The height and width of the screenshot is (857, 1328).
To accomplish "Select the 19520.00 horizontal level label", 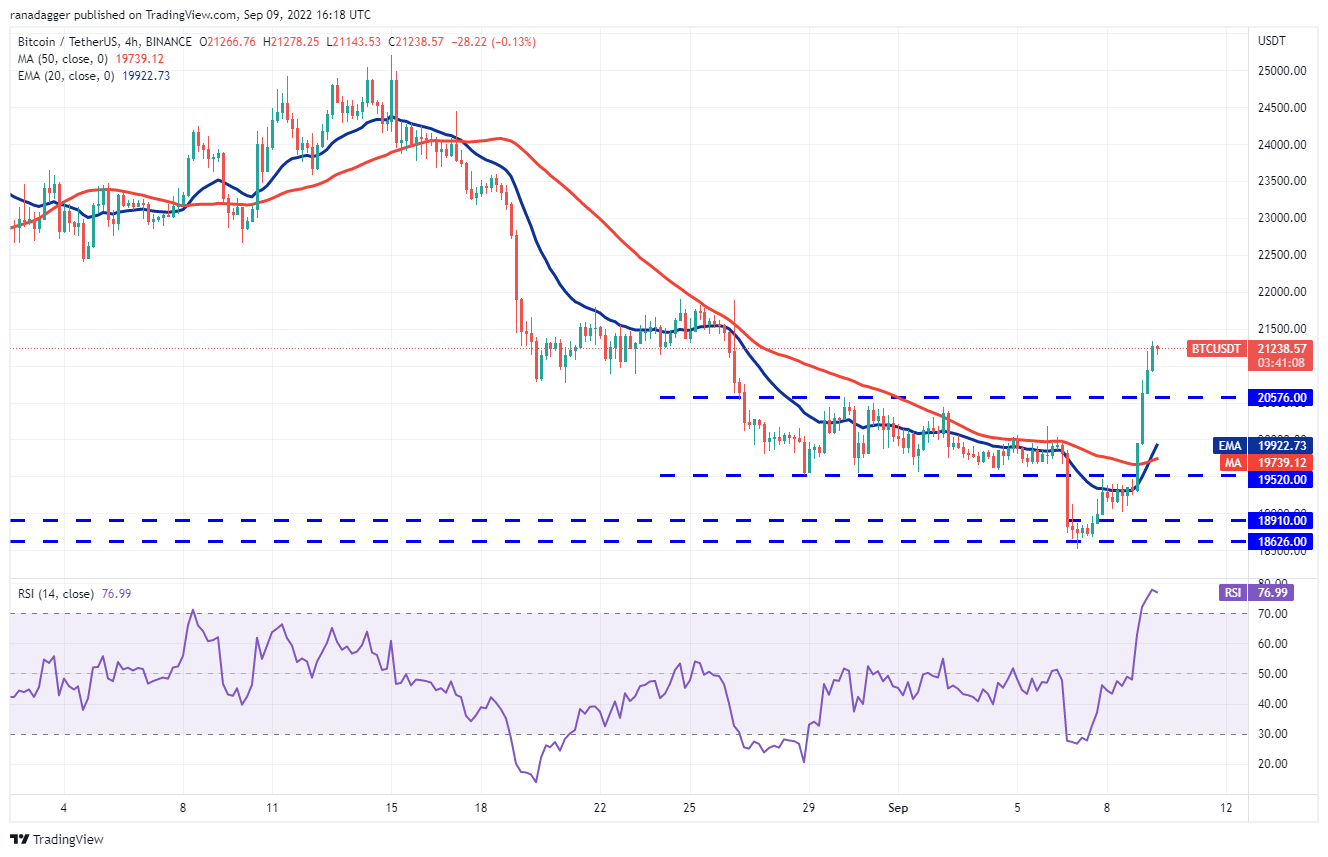I will coord(1284,480).
